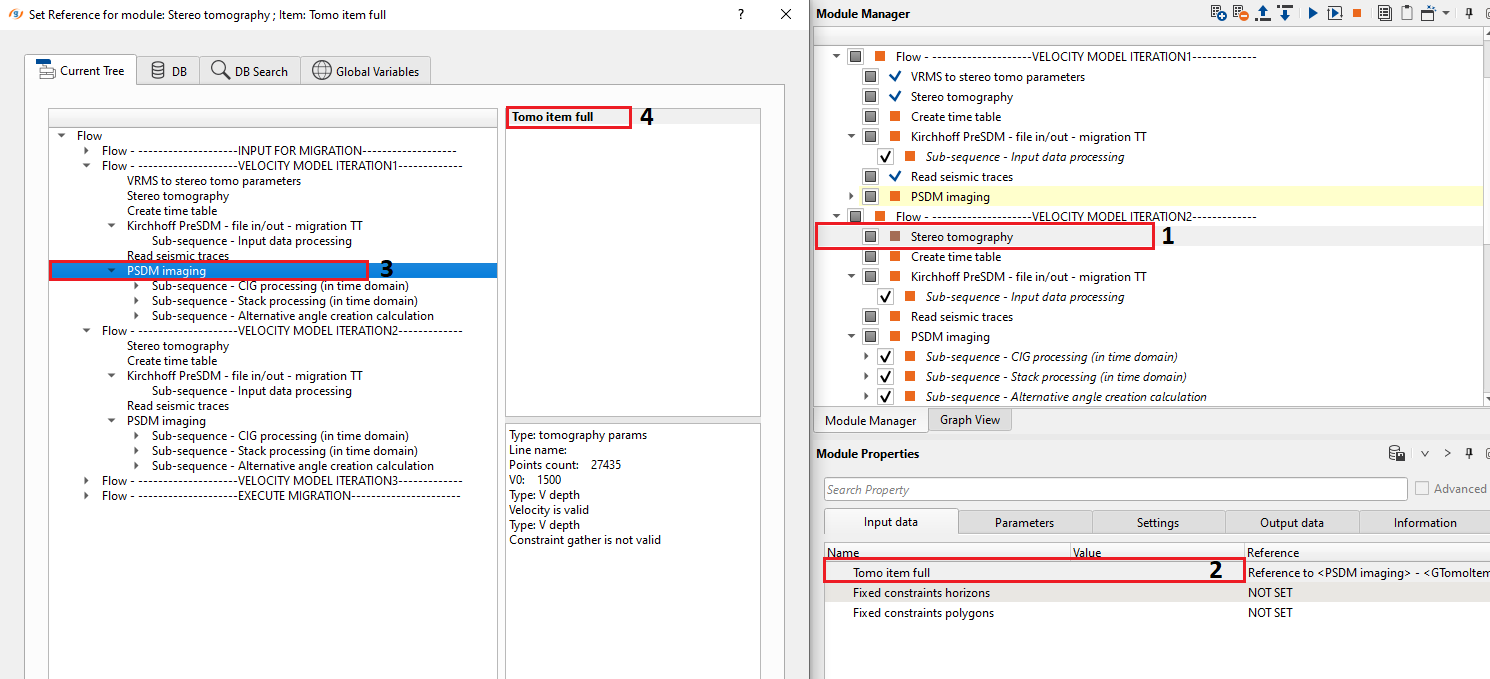Uncheck Sub-sequence - Stack processing in Module Manager
Viewport: 1490px width, 679px height.
[885, 377]
